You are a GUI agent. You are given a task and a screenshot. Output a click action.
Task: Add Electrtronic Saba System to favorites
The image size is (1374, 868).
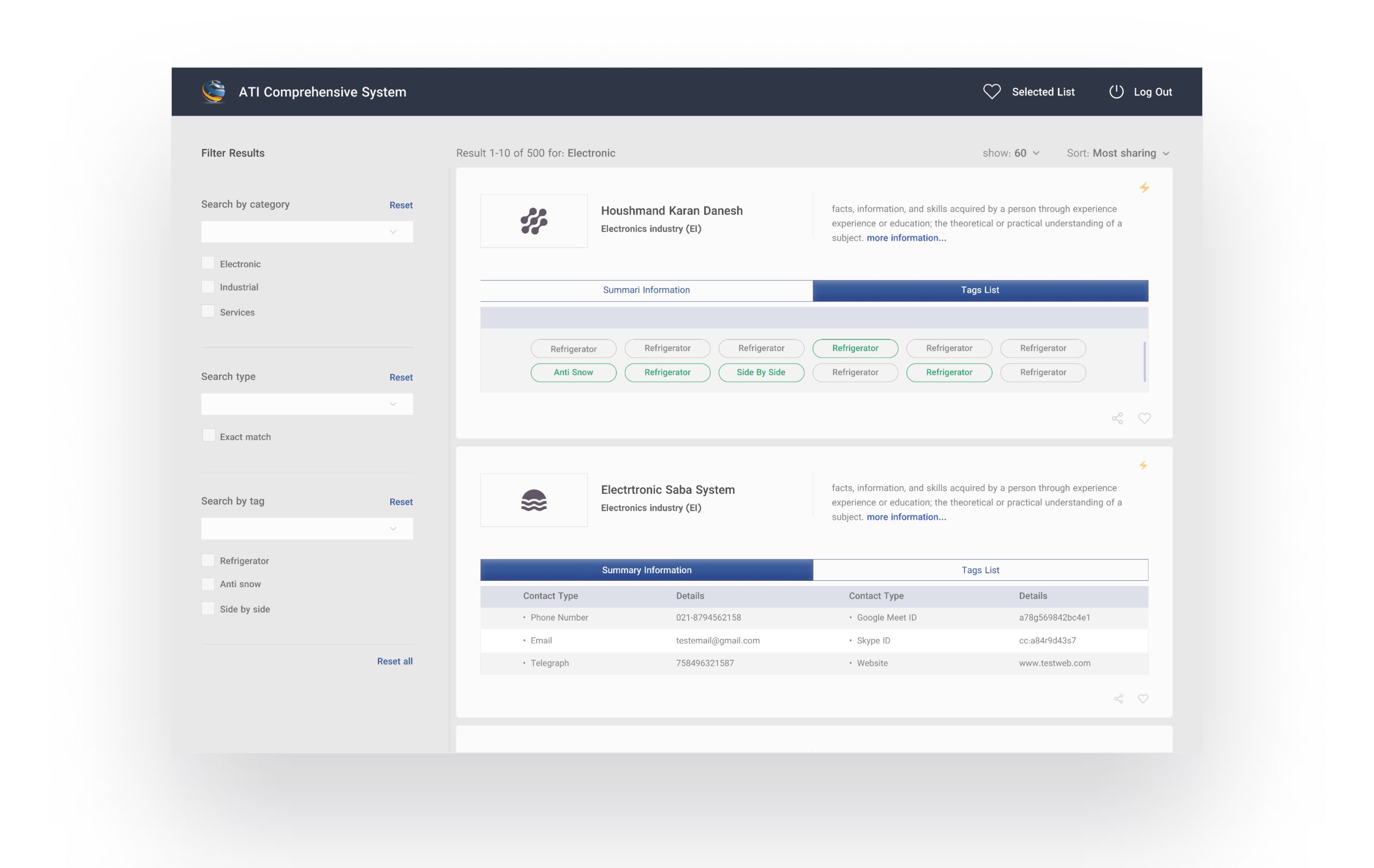click(1143, 698)
